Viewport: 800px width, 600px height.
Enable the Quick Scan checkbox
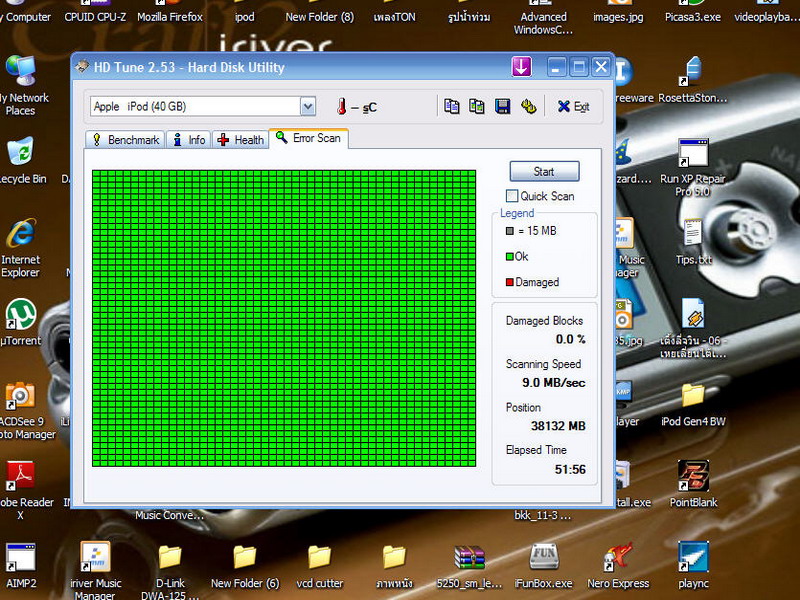click(513, 196)
